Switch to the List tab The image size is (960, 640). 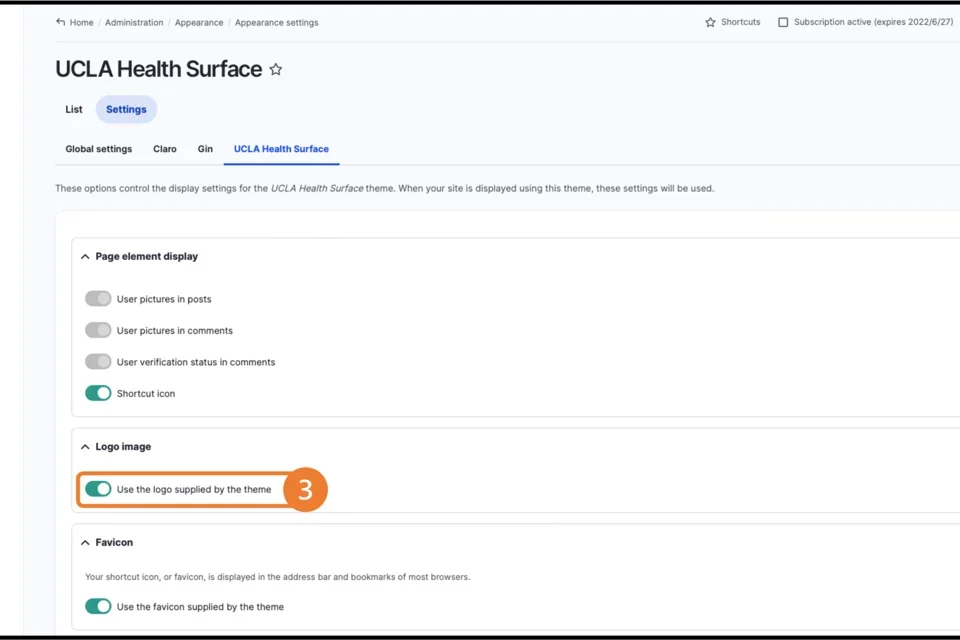(73, 109)
